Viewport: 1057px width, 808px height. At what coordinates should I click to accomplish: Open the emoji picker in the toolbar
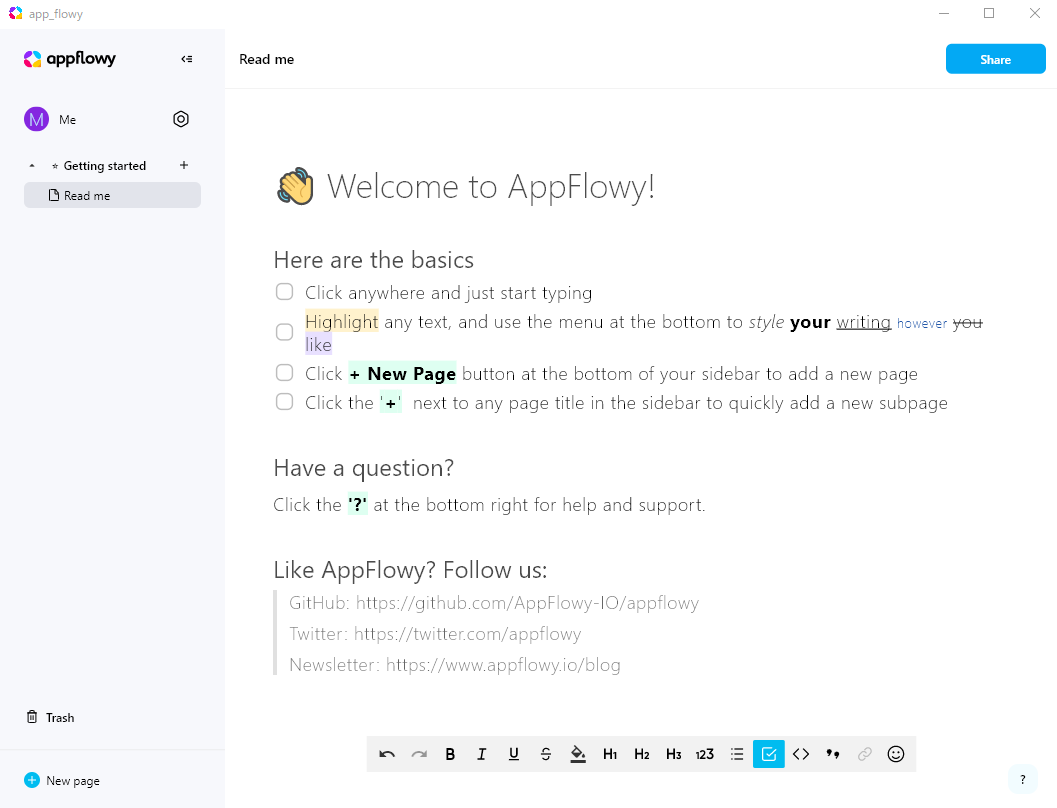[896, 754]
